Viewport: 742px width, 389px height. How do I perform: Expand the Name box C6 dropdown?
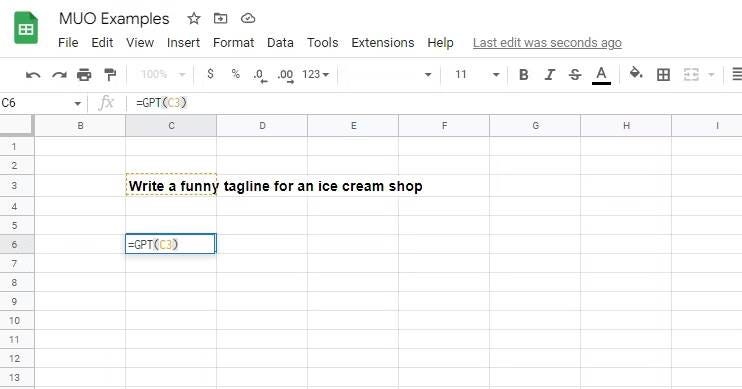[77, 103]
